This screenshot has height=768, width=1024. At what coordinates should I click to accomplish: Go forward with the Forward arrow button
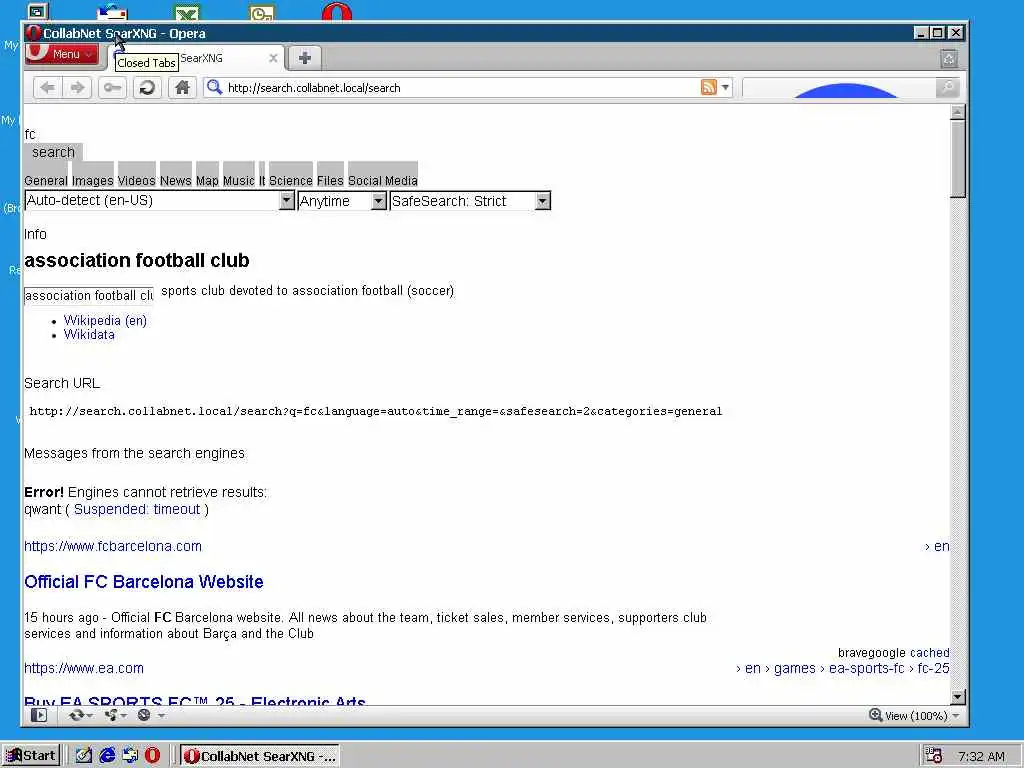(x=77, y=88)
